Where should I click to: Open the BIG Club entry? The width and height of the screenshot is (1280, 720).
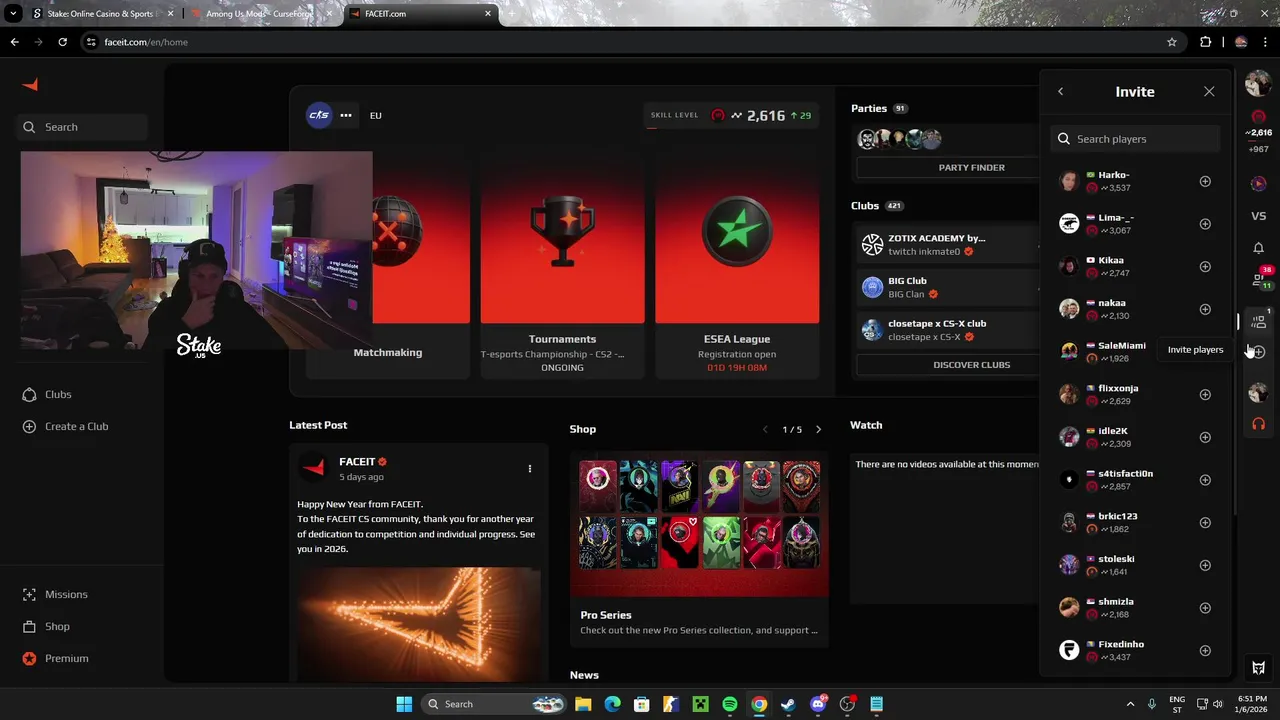[x=947, y=287]
